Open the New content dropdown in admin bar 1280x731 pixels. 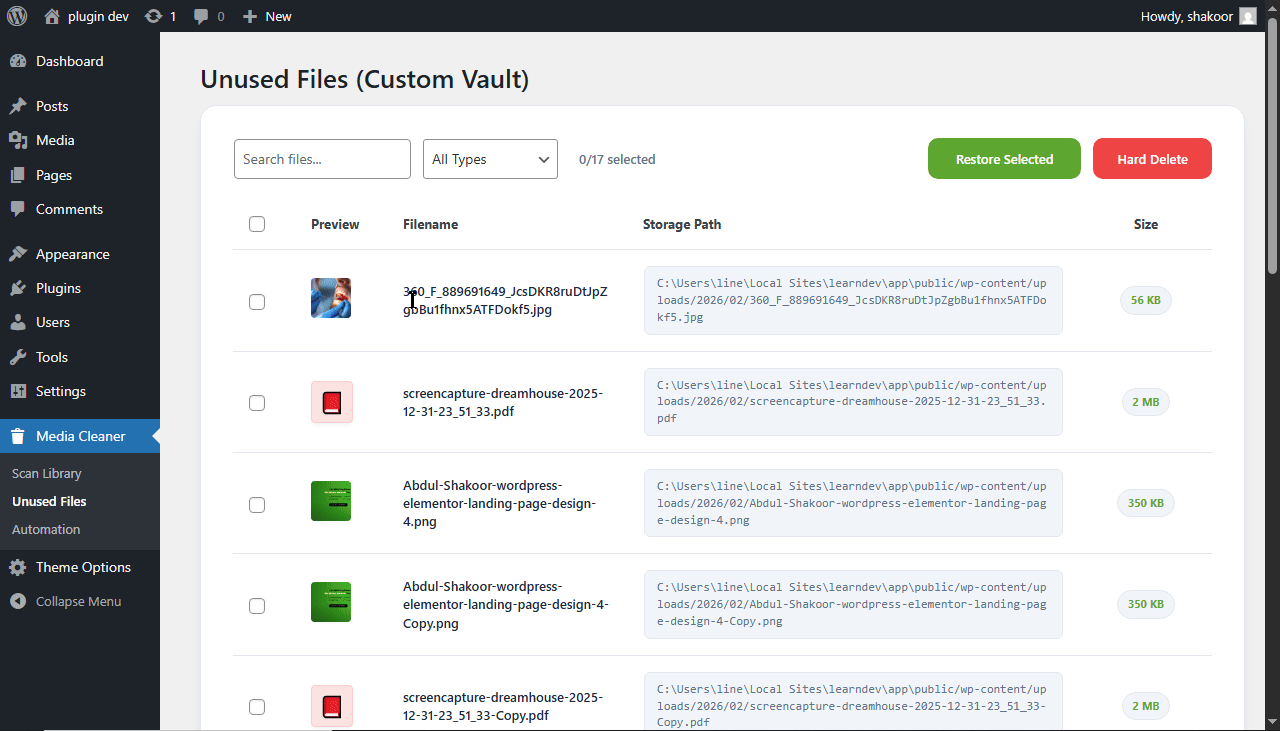pyautogui.click(x=268, y=16)
